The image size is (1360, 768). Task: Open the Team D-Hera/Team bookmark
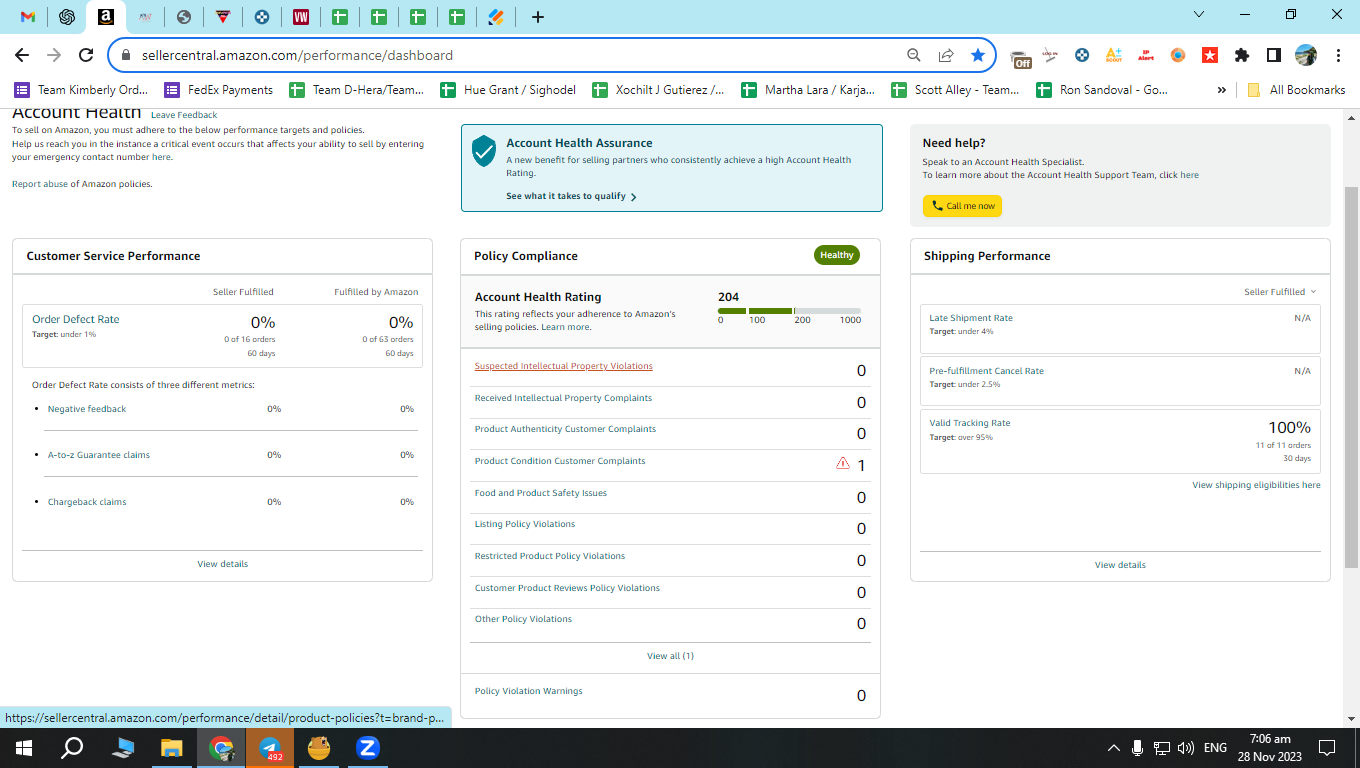tap(357, 90)
